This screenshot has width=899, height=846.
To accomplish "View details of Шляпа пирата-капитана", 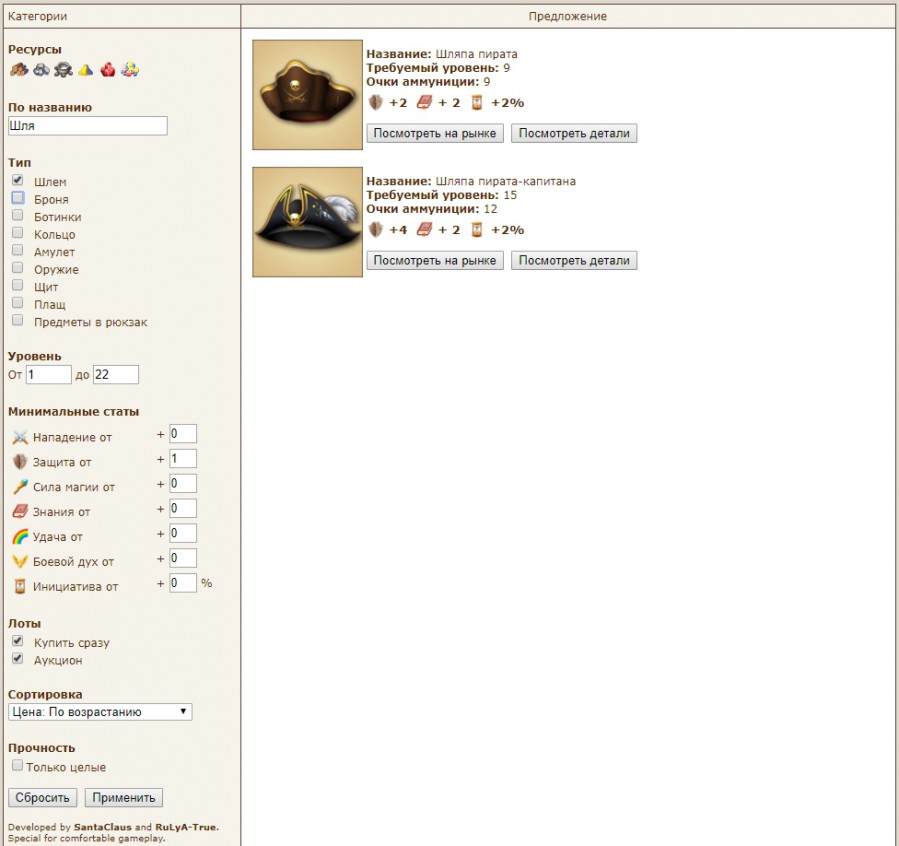I will pos(574,260).
